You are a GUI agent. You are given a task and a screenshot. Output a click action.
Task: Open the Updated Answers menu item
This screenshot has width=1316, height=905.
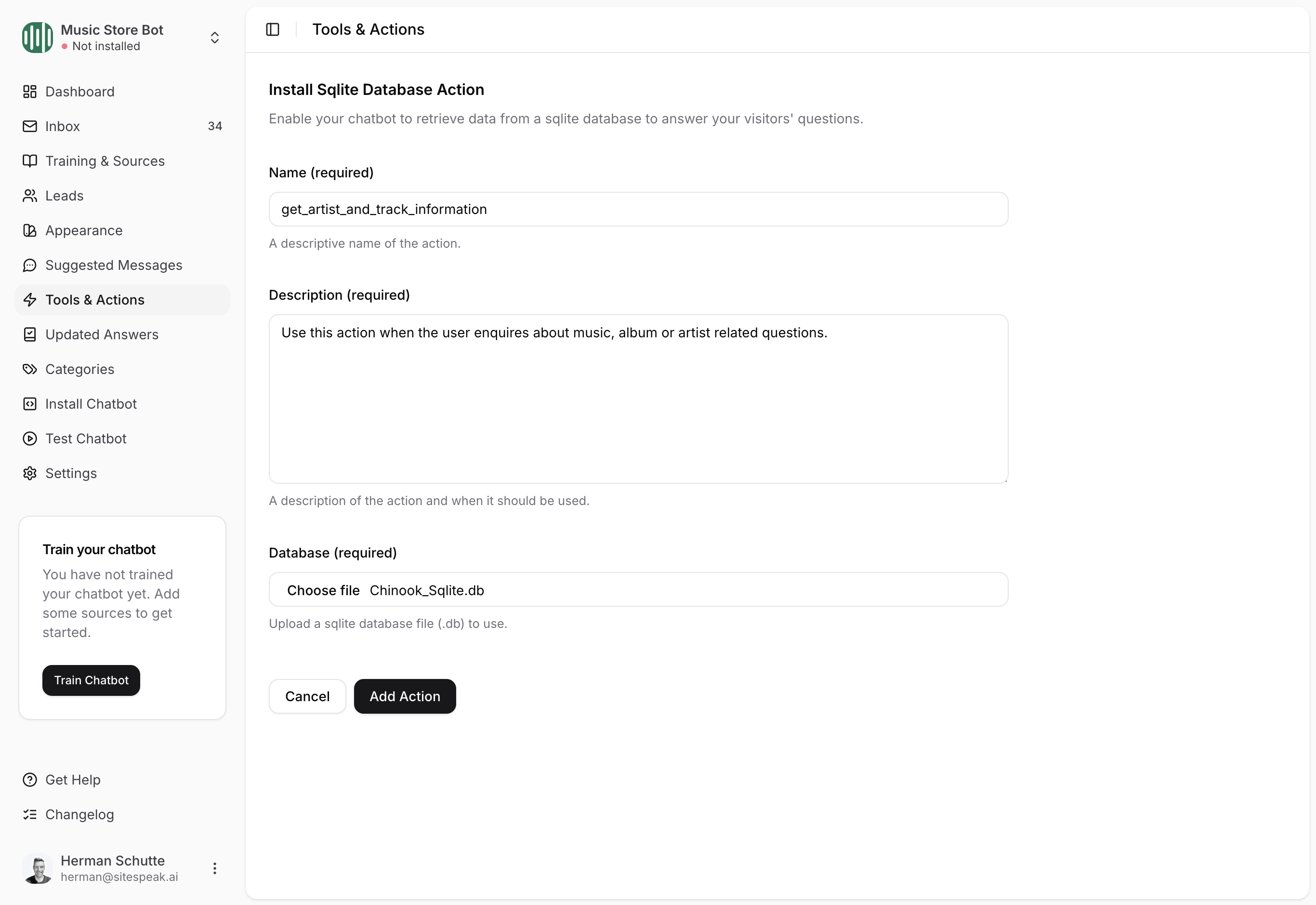(102, 334)
